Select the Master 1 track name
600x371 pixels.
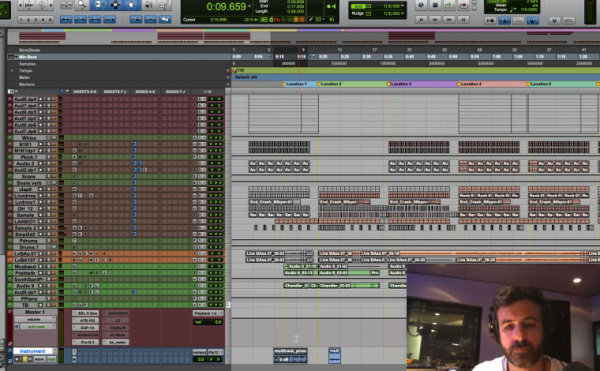(35, 312)
